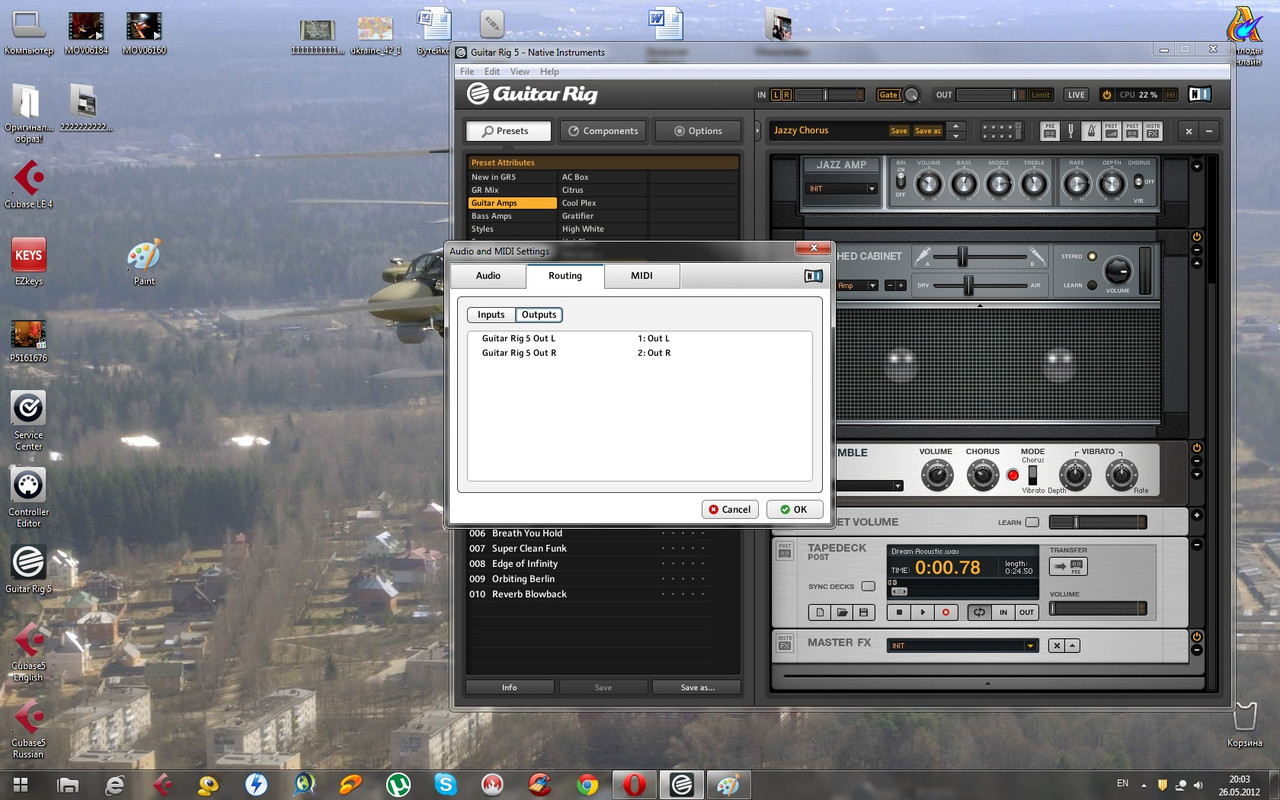Play the Tapedeck audio

(922, 612)
